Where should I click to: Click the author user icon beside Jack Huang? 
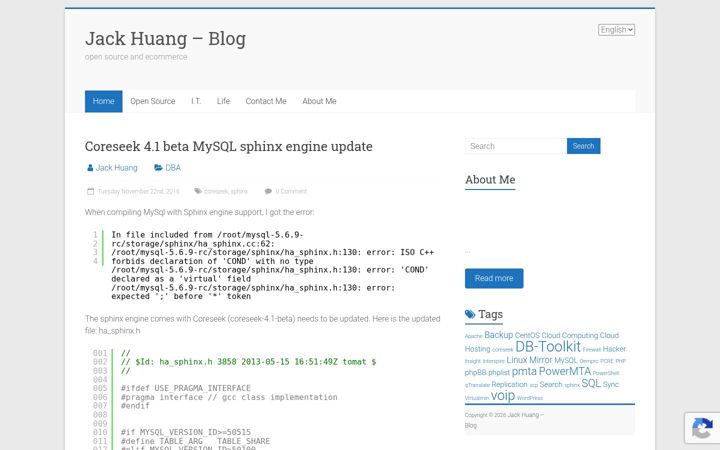click(90, 168)
